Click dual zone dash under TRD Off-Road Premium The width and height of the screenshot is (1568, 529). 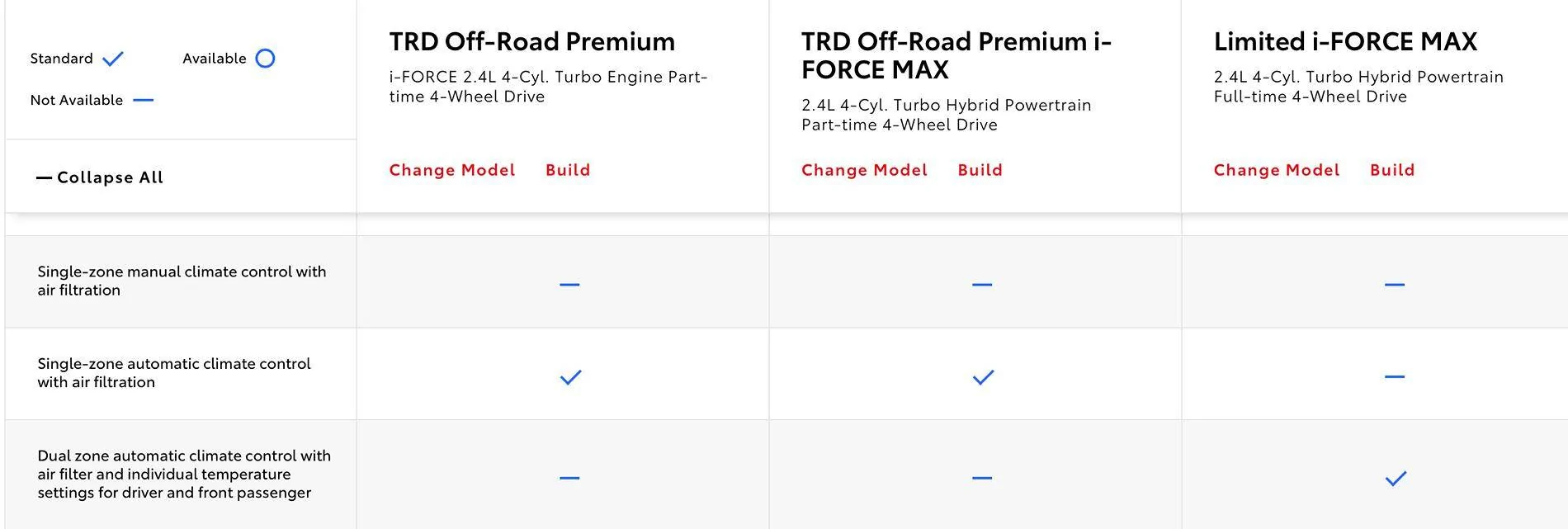click(x=569, y=478)
